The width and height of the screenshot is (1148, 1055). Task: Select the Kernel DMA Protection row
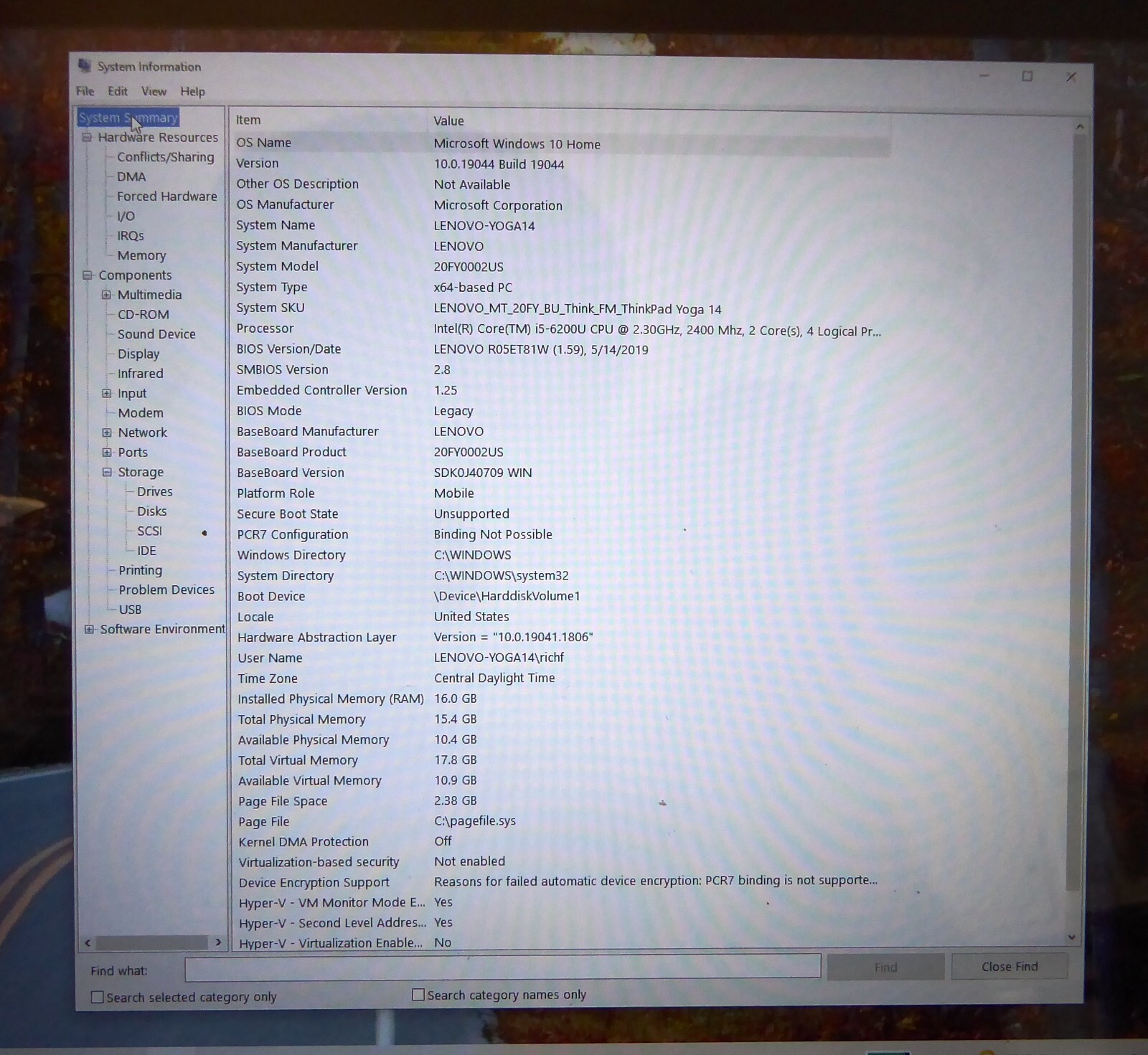pyautogui.click(x=559, y=841)
